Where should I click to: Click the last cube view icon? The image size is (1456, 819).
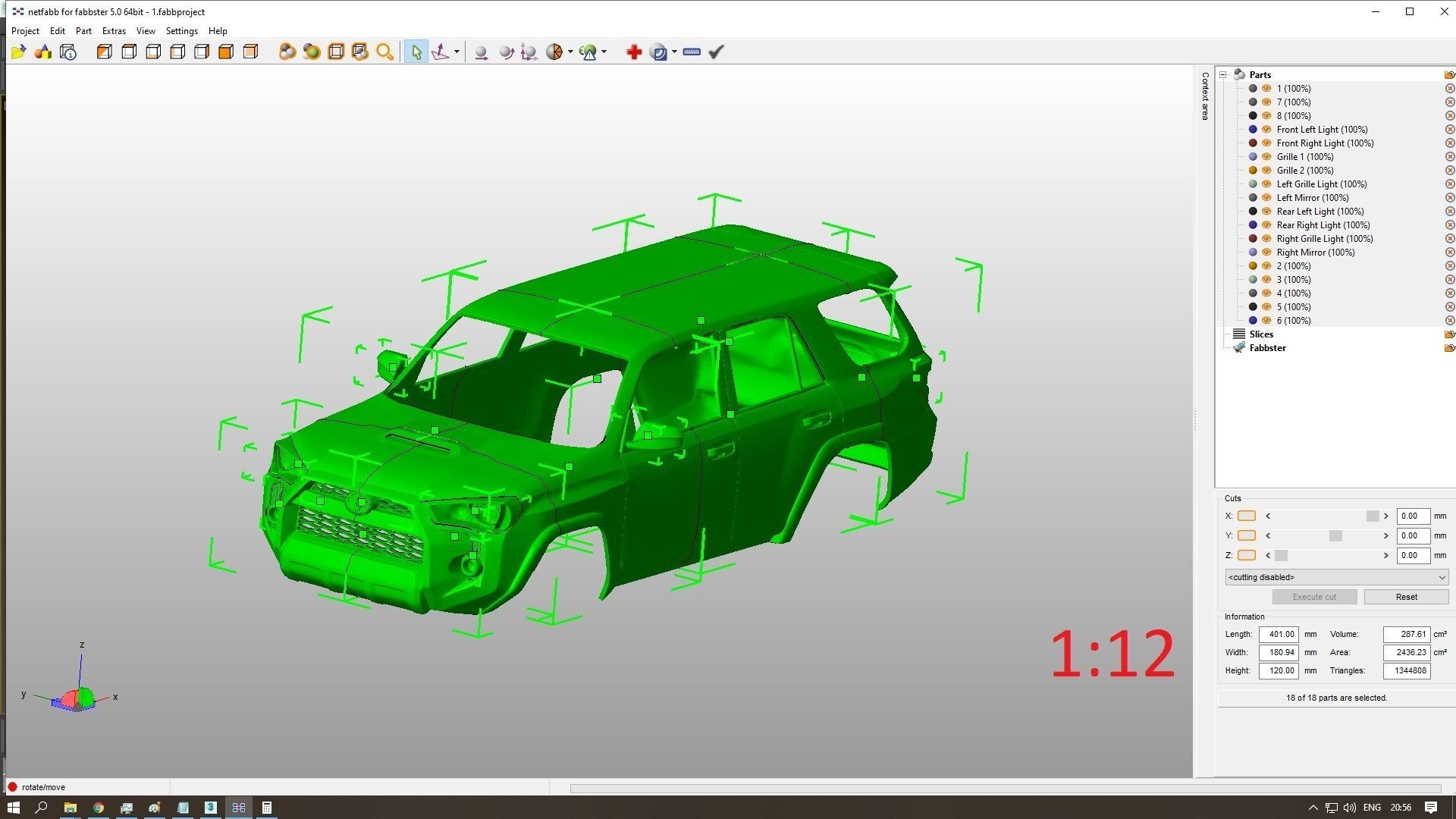pos(250,52)
